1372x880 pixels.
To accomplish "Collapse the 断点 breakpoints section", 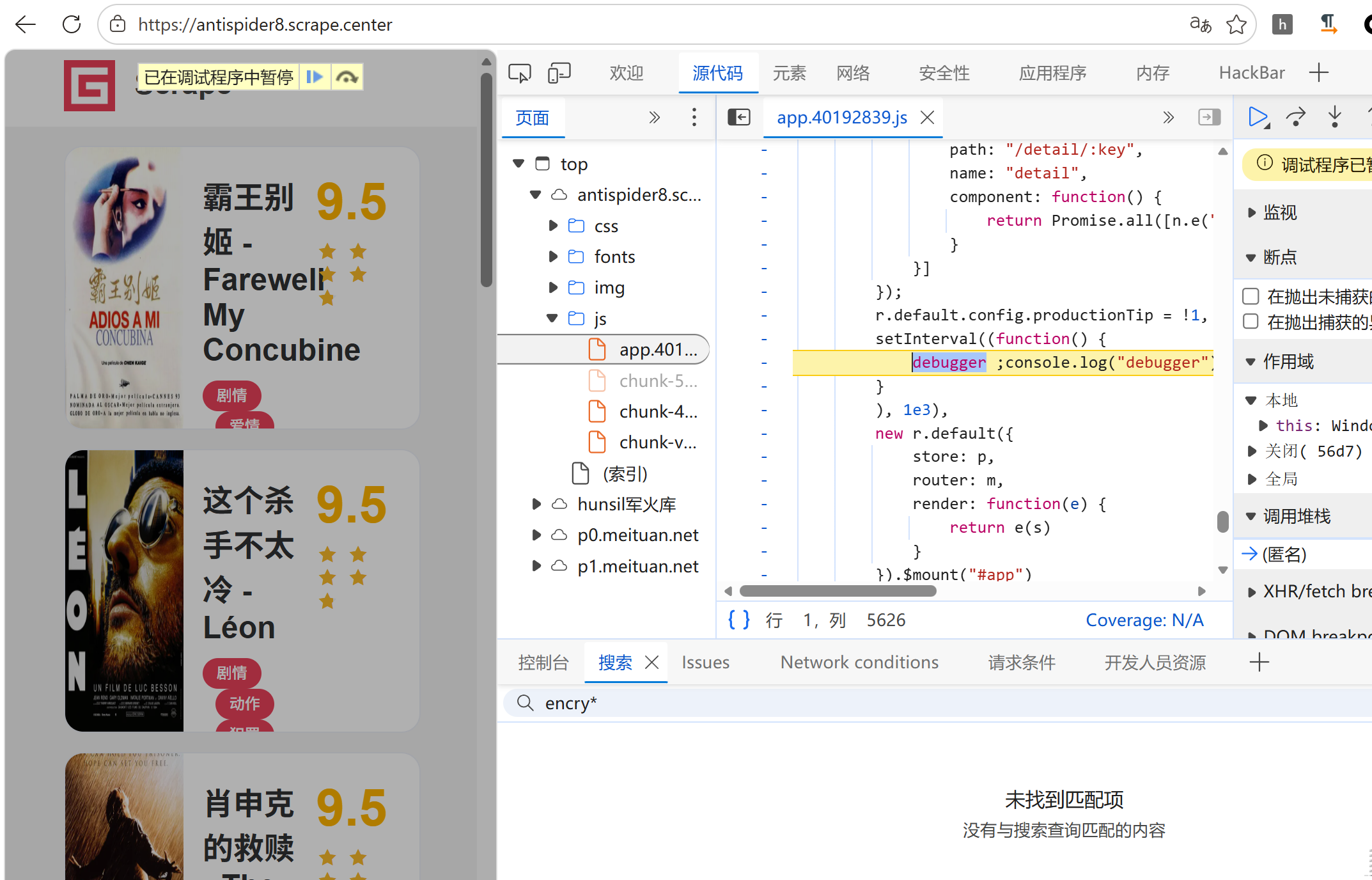I will 1251,258.
